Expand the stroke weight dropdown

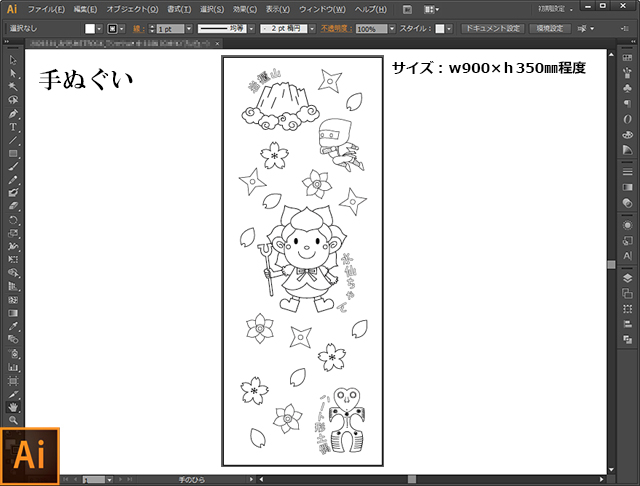189,29
